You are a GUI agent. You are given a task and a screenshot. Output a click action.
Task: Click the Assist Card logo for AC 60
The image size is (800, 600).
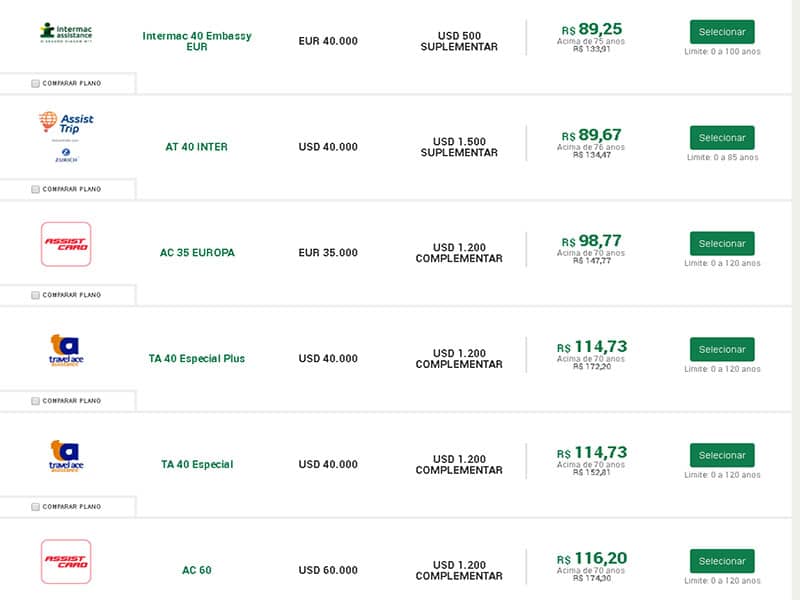66,562
